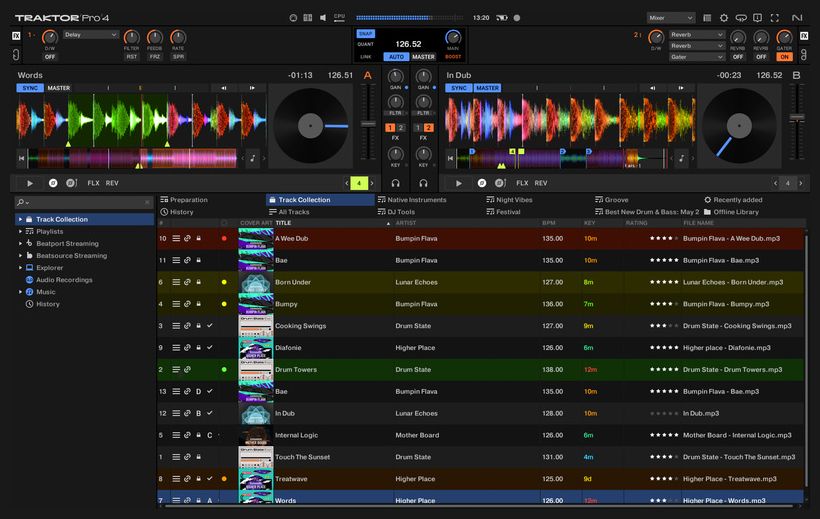Open the Mixer layout dropdown
This screenshot has width=820, height=519.
pyautogui.click(x=671, y=18)
